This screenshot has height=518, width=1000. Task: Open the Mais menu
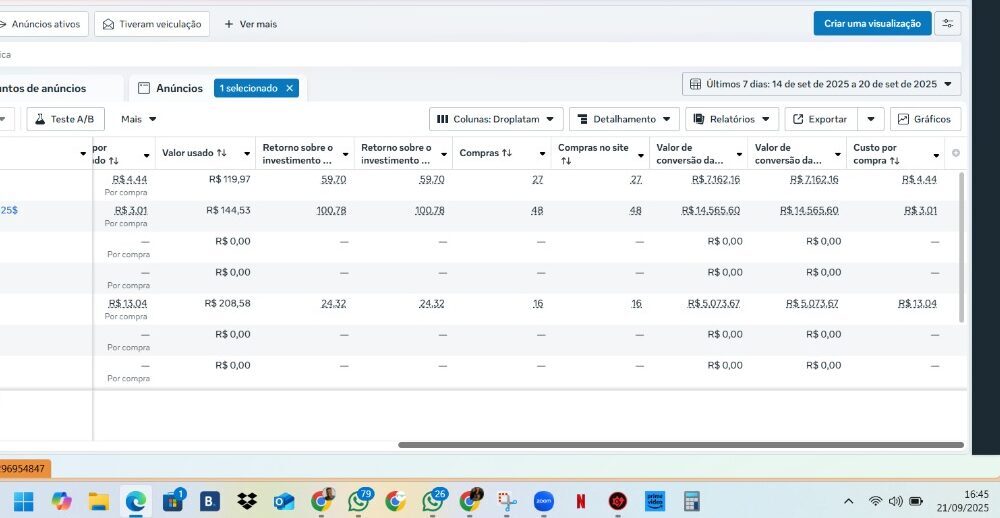coord(139,119)
